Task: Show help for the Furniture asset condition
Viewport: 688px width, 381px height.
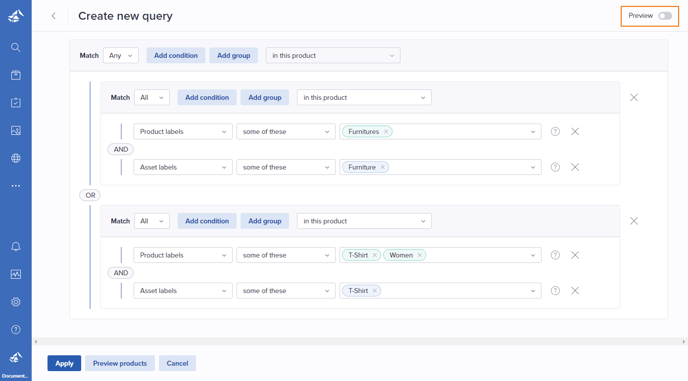Action: (555, 167)
